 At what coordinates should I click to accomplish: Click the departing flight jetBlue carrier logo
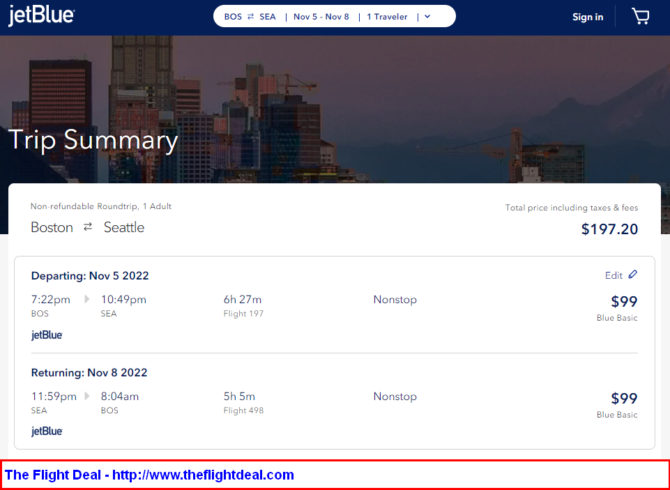(47, 335)
